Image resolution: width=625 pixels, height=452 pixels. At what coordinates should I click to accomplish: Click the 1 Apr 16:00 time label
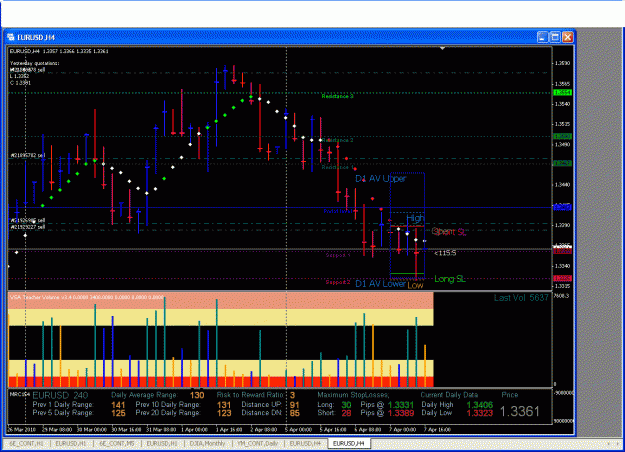tap(229, 430)
